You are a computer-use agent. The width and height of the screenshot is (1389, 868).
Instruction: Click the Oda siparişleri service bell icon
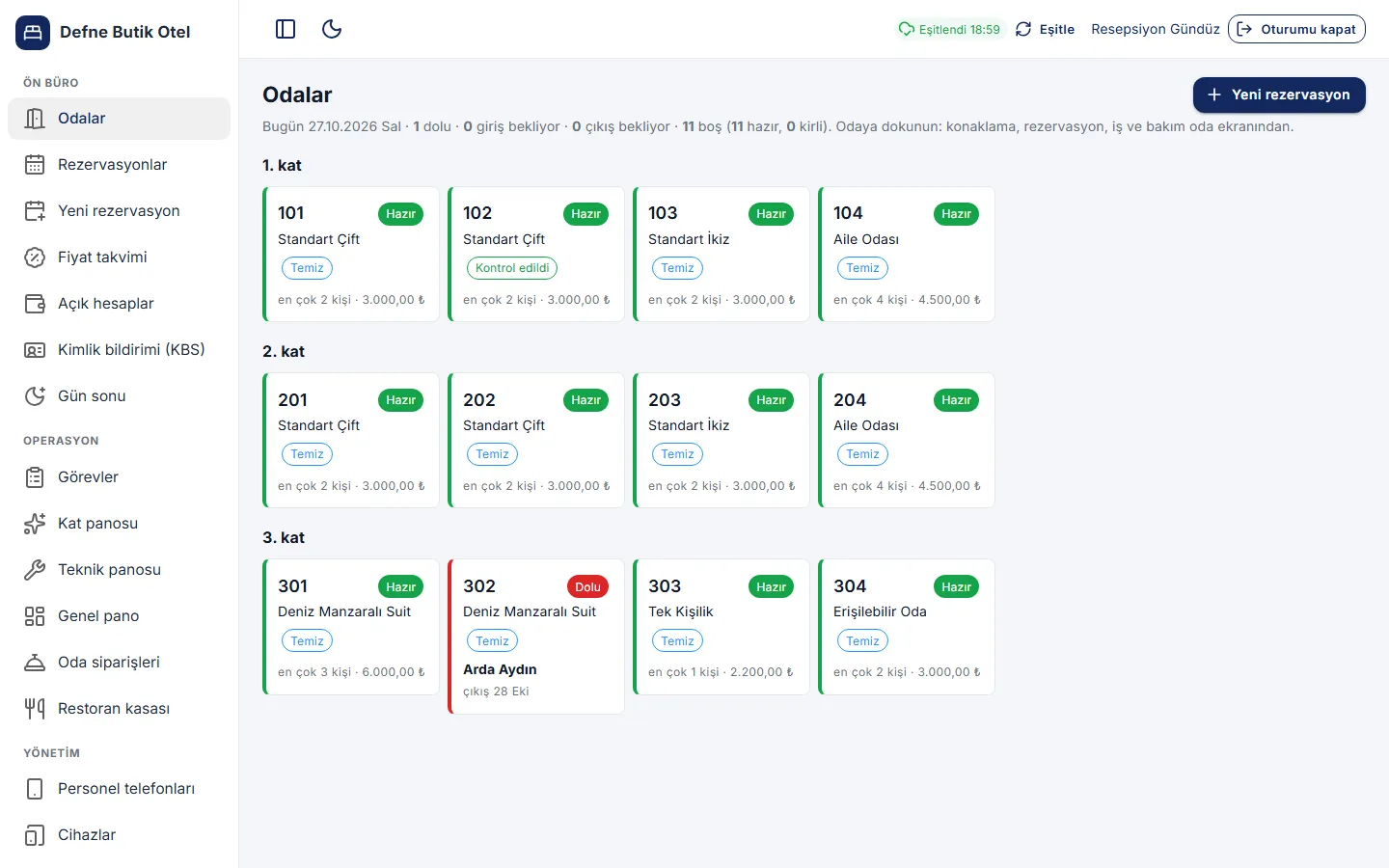pos(35,663)
